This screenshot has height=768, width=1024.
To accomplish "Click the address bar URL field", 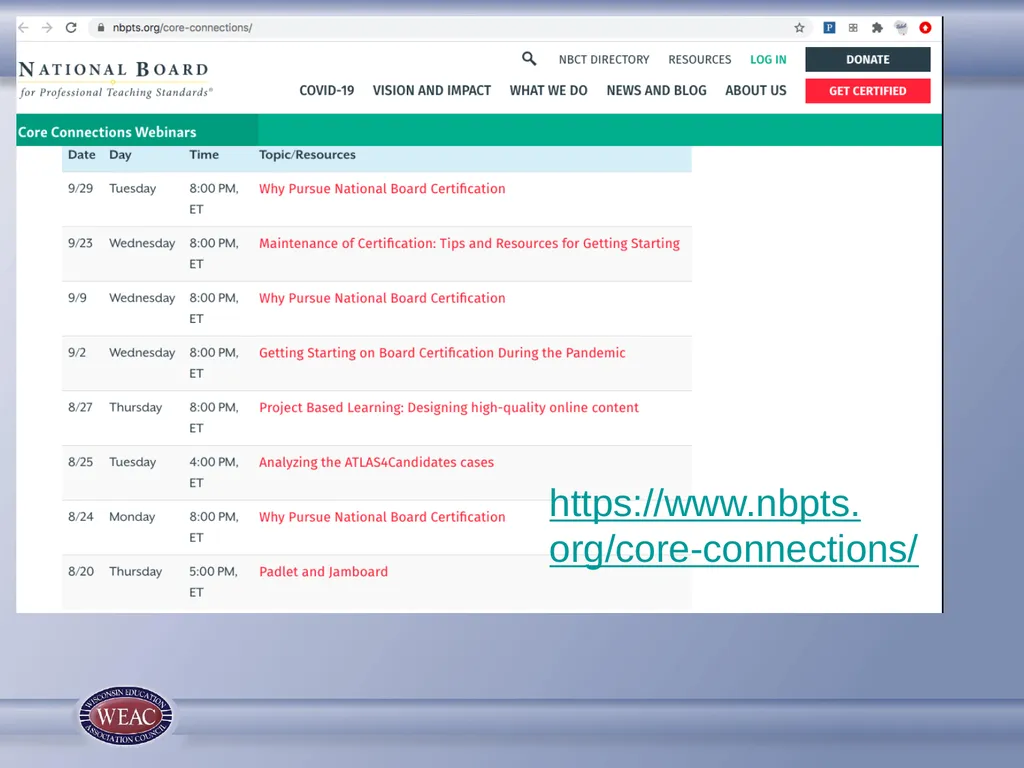I will coord(444,27).
